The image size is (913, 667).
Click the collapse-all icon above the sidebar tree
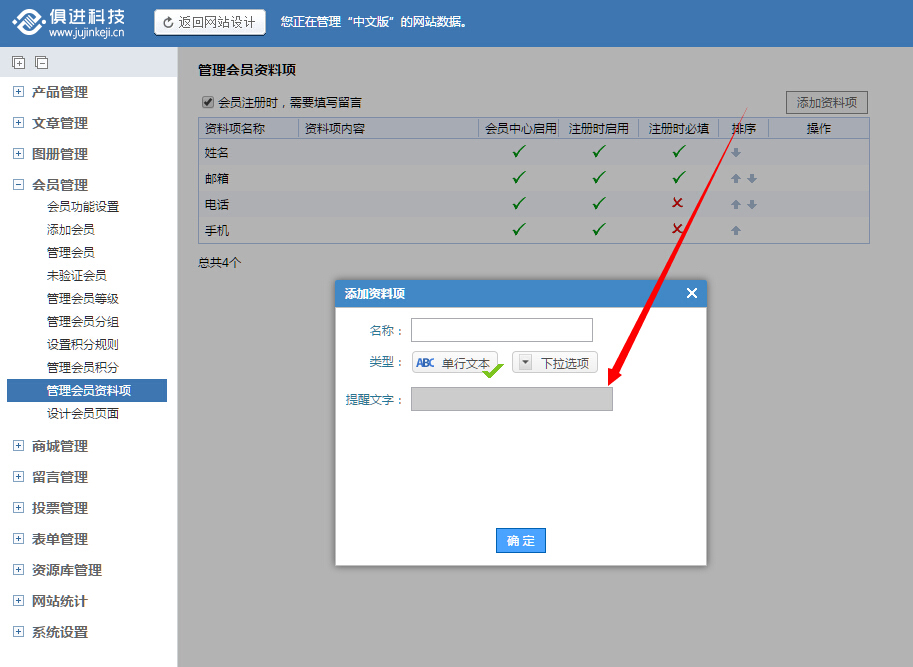41,62
